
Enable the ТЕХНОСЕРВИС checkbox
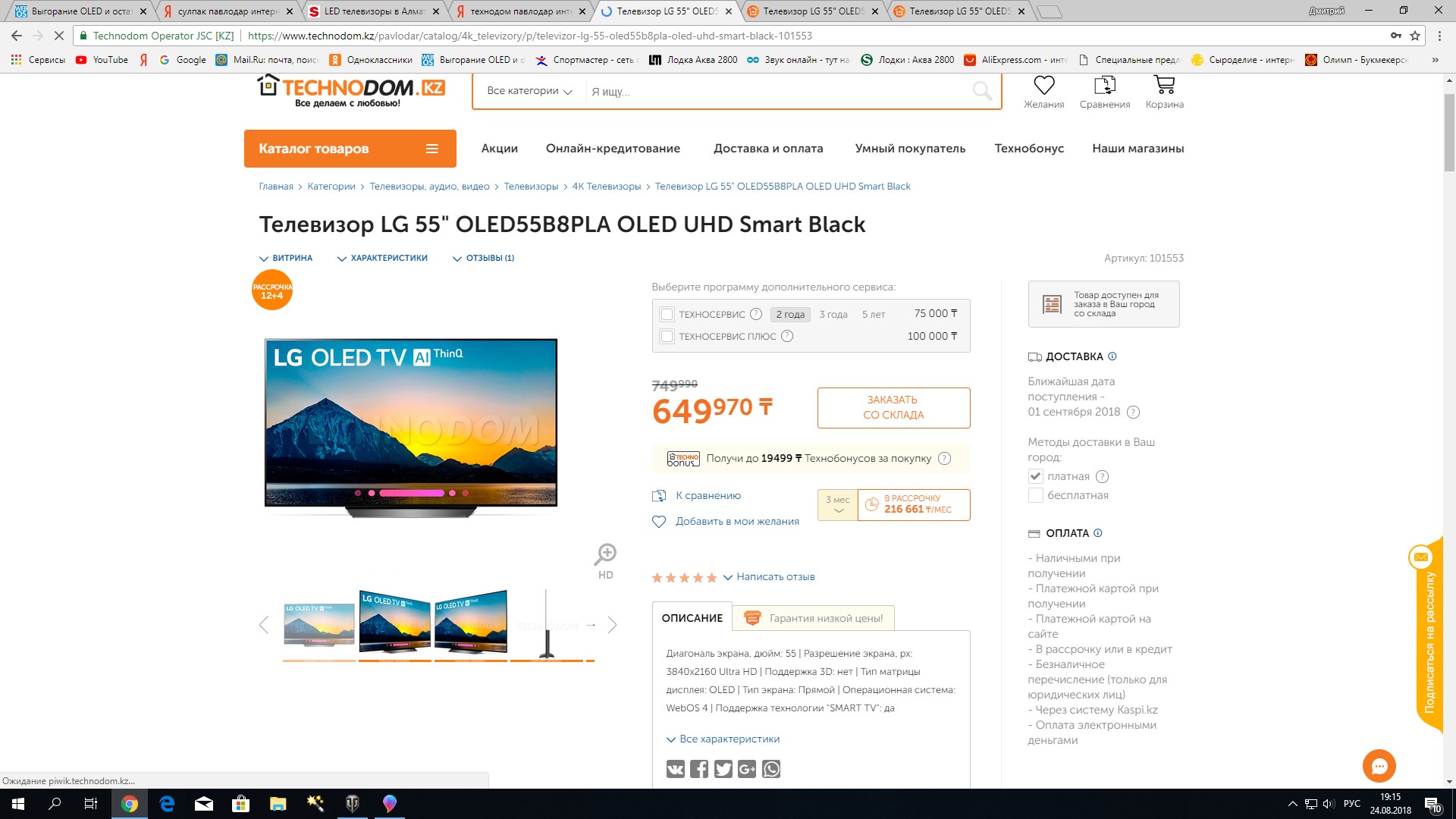pos(667,314)
